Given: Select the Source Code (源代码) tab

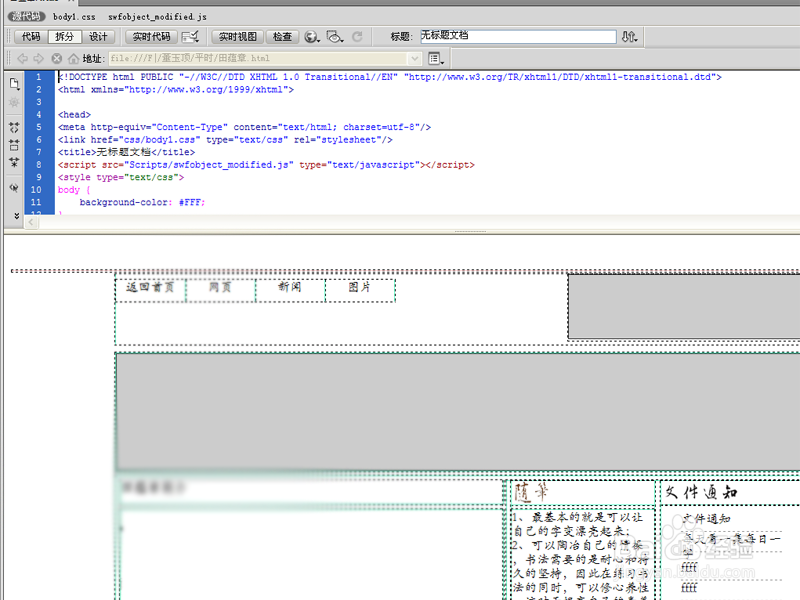Looking at the screenshot, I should (27, 17).
